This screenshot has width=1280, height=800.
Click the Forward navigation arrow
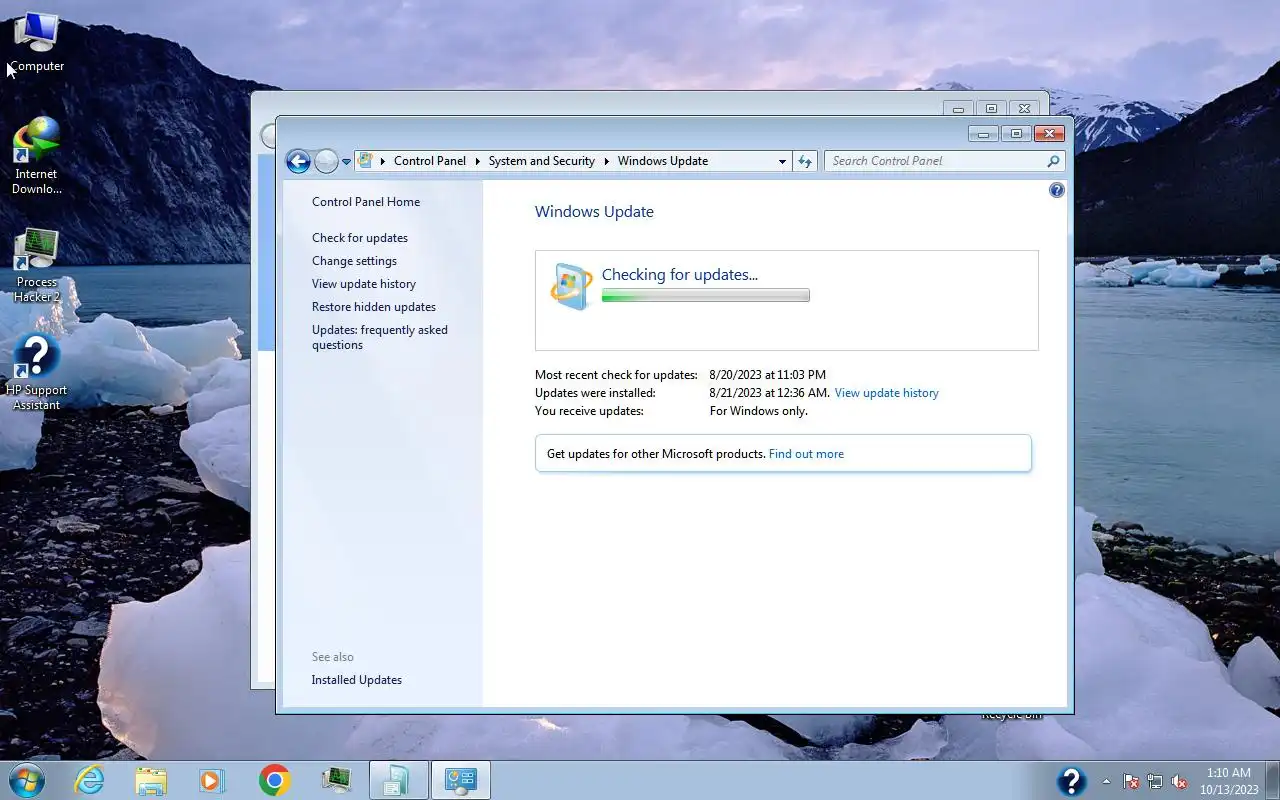[326, 161]
